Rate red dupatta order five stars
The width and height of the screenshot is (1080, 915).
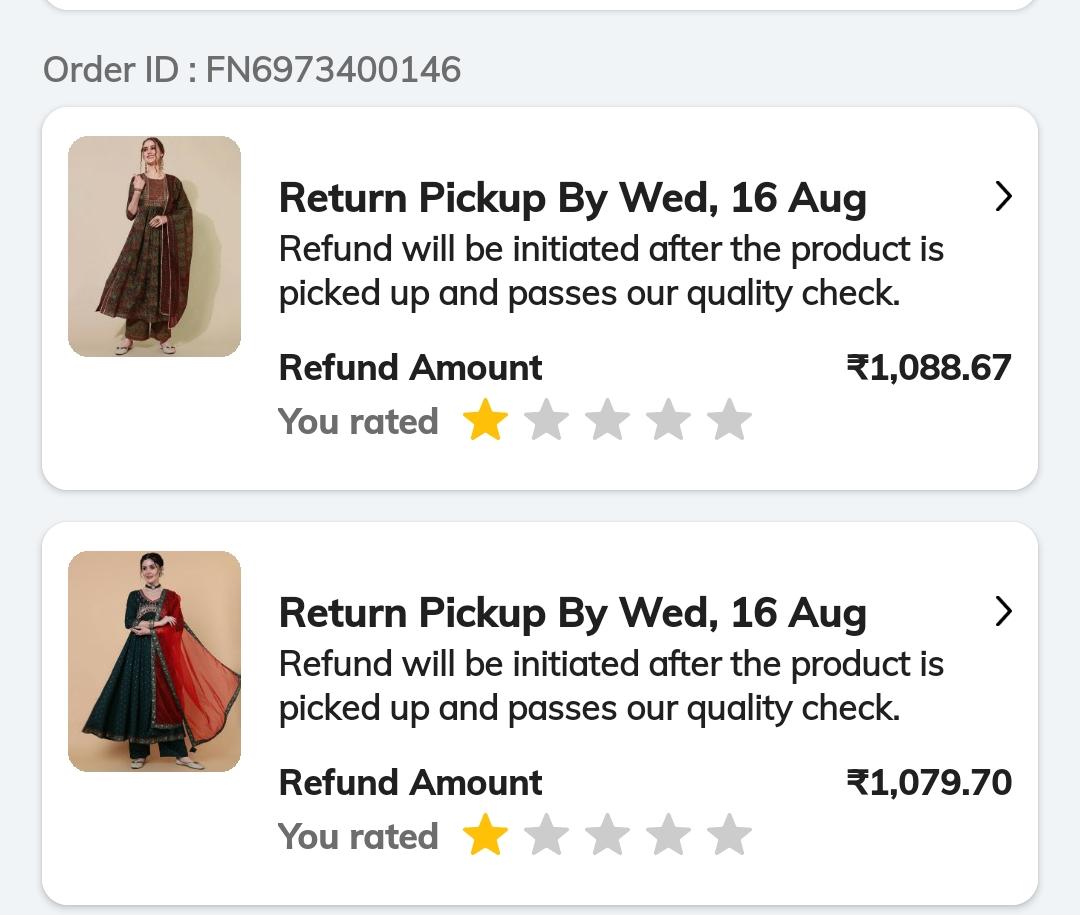coord(729,835)
